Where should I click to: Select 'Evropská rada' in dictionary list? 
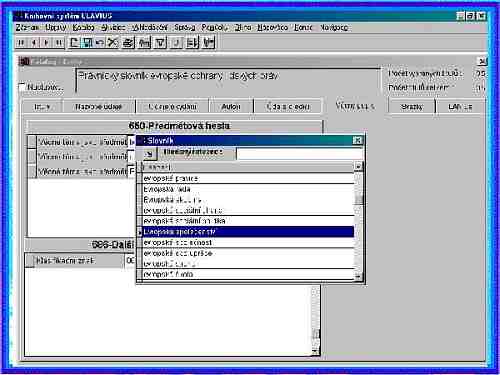(248, 189)
